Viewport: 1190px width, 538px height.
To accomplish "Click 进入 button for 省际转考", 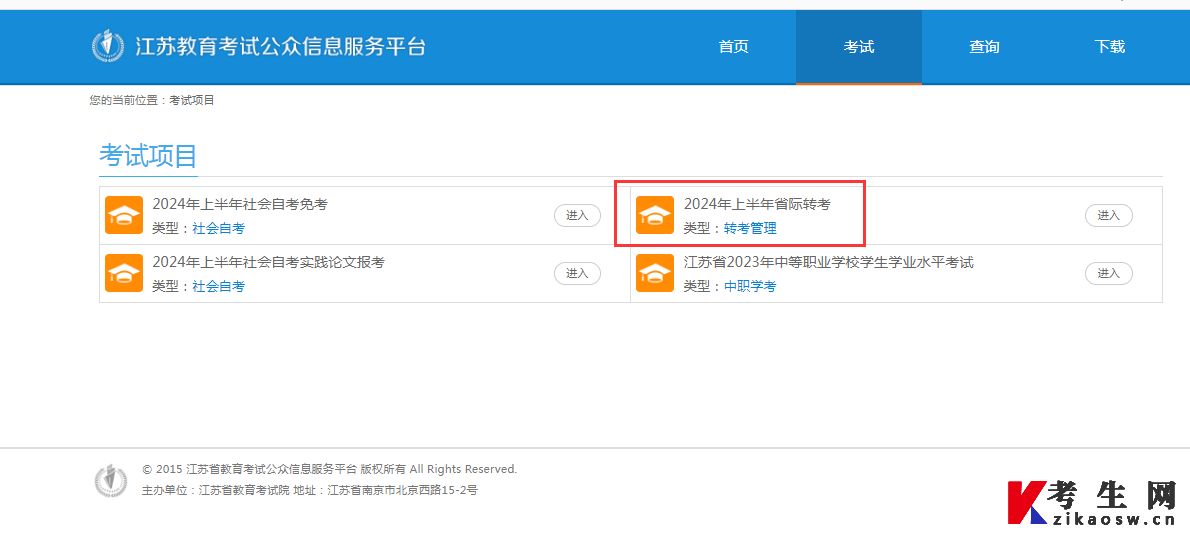I will click(1109, 216).
